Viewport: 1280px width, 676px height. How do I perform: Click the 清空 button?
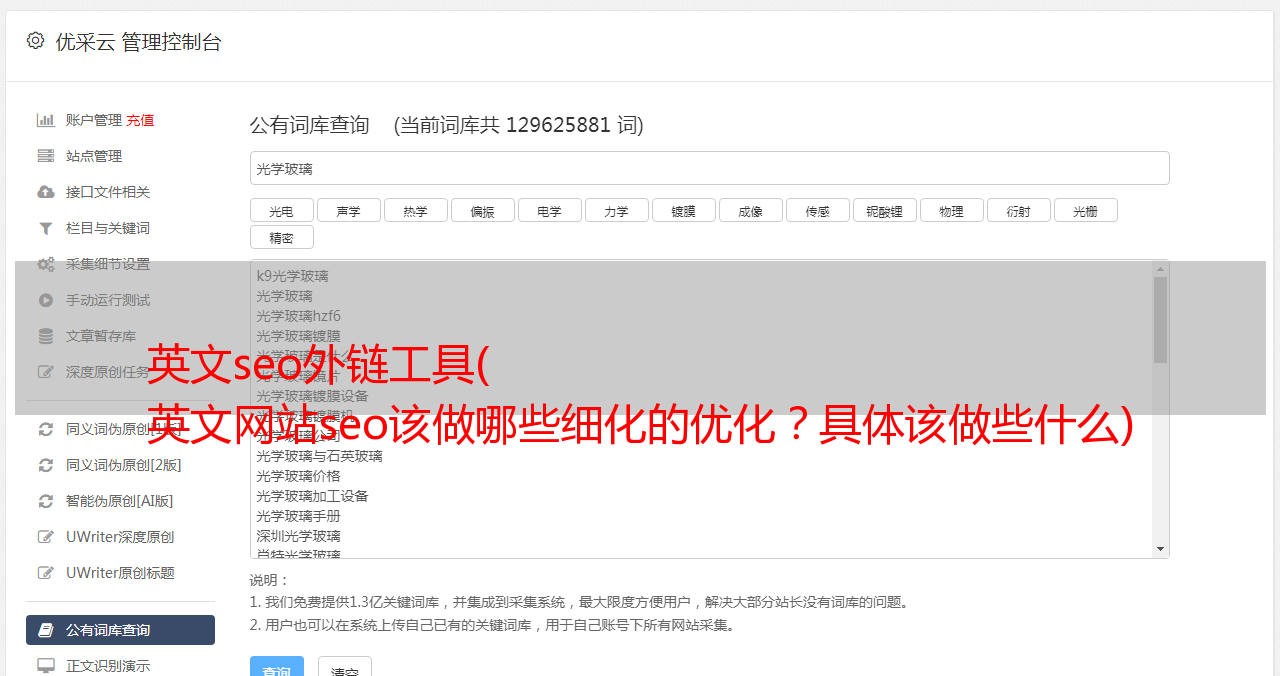click(x=345, y=667)
